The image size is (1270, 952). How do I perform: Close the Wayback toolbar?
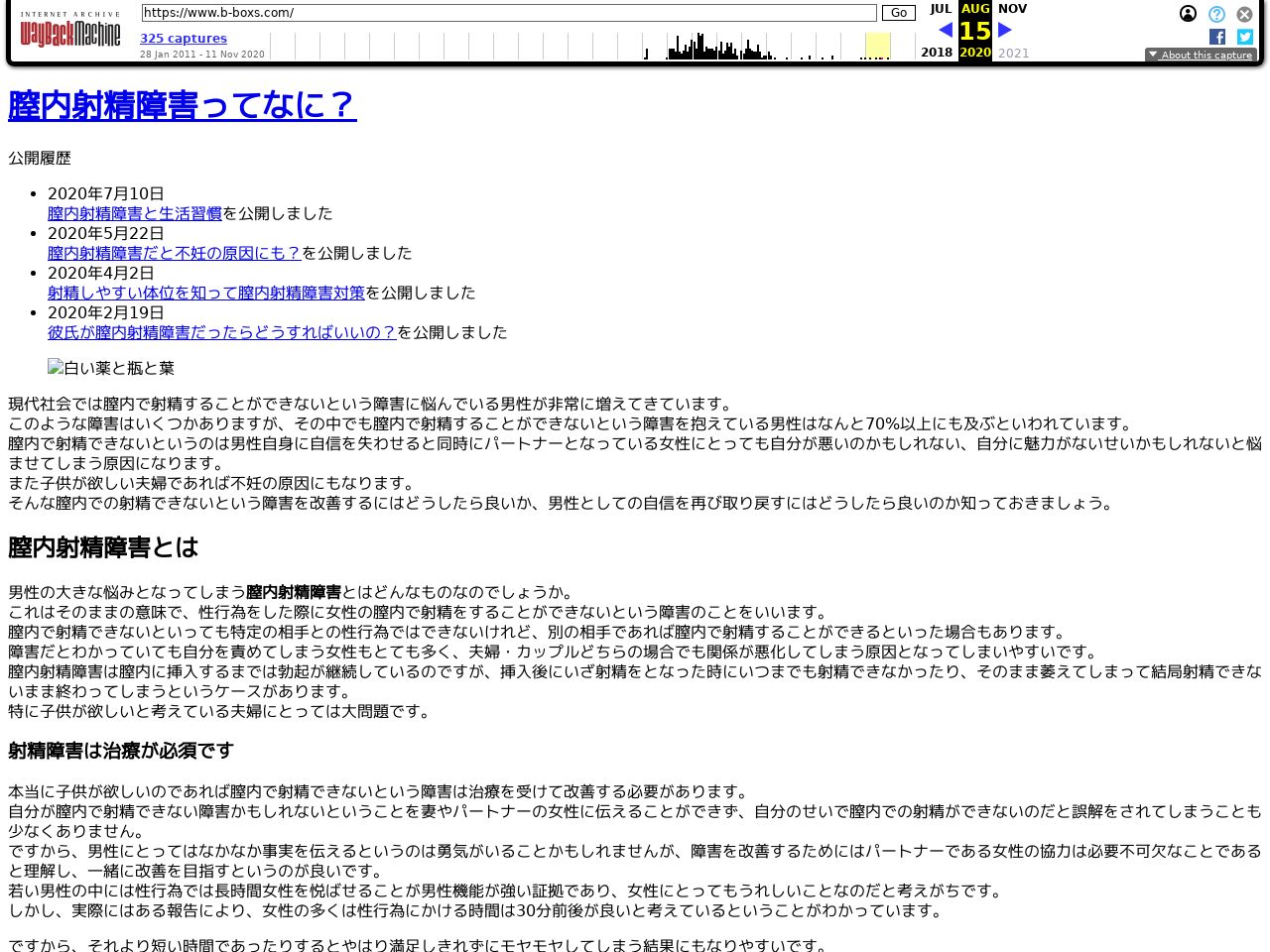click(x=1244, y=14)
